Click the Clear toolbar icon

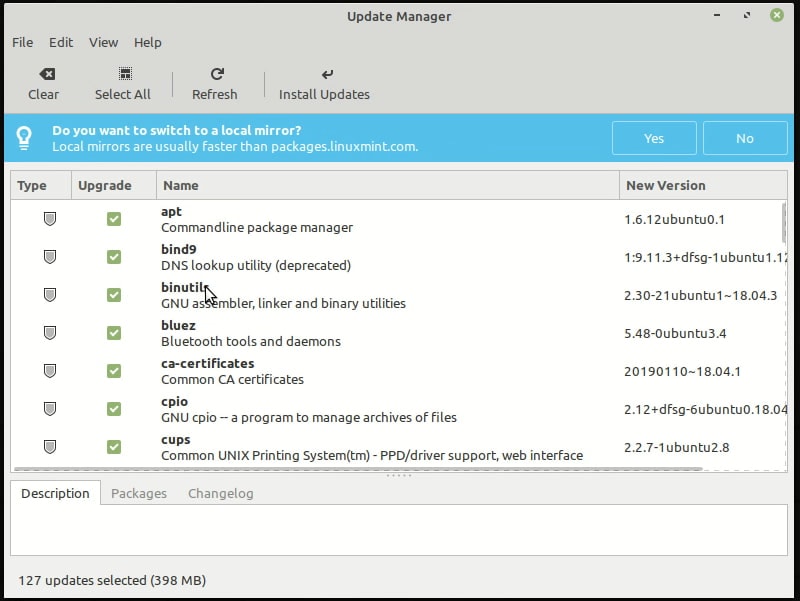point(44,72)
